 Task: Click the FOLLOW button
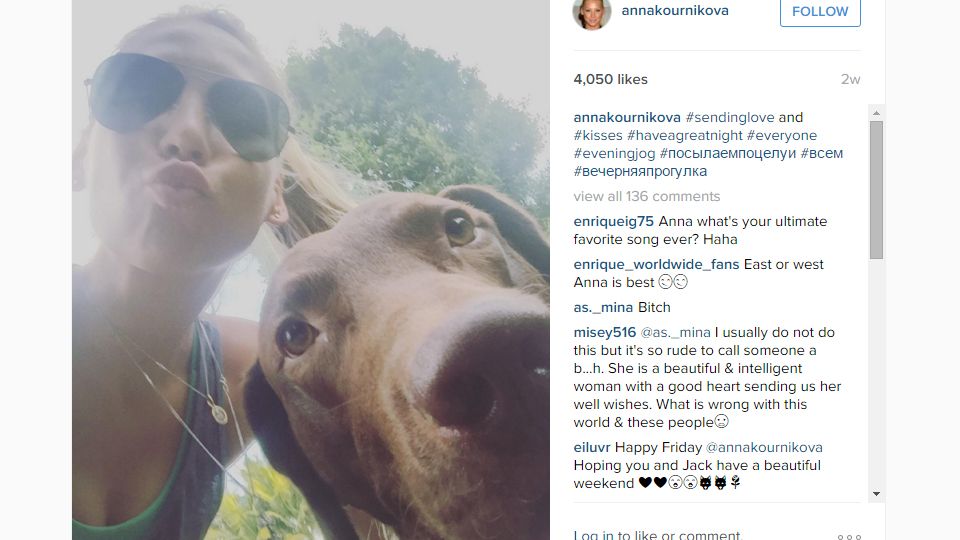click(x=820, y=12)
